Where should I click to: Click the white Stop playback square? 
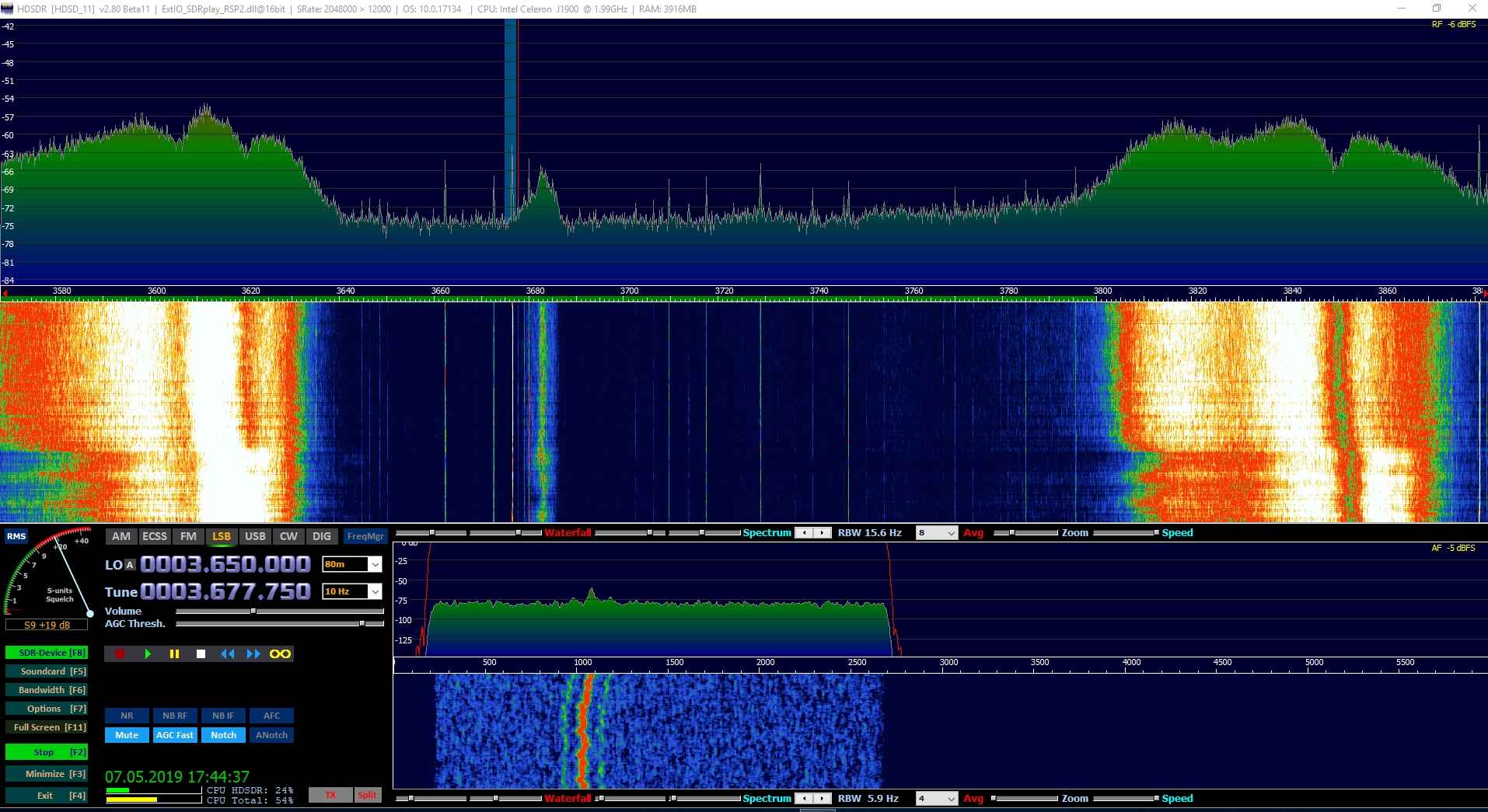201,654
